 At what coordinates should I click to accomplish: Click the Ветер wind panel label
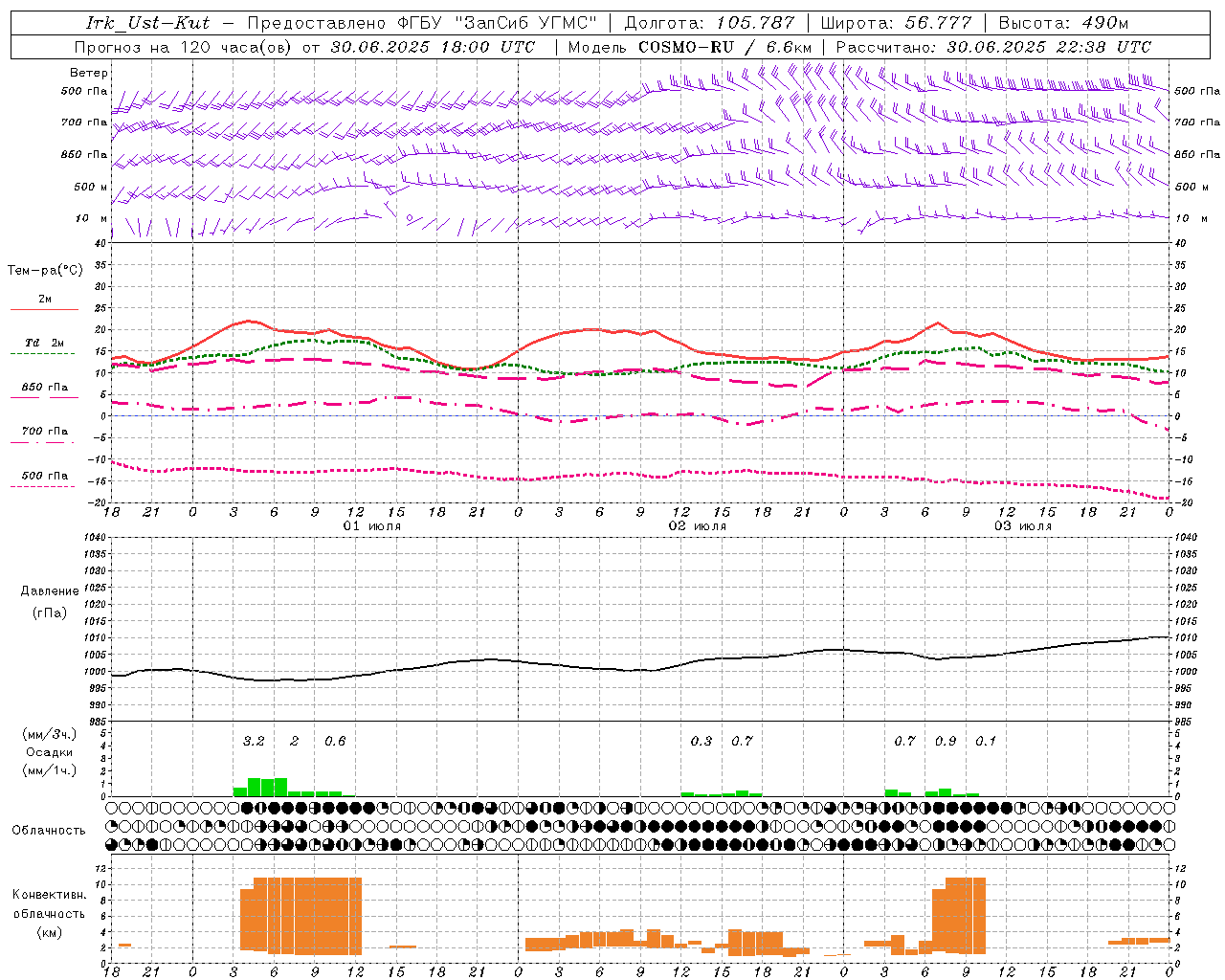click(x=89, y=73)
